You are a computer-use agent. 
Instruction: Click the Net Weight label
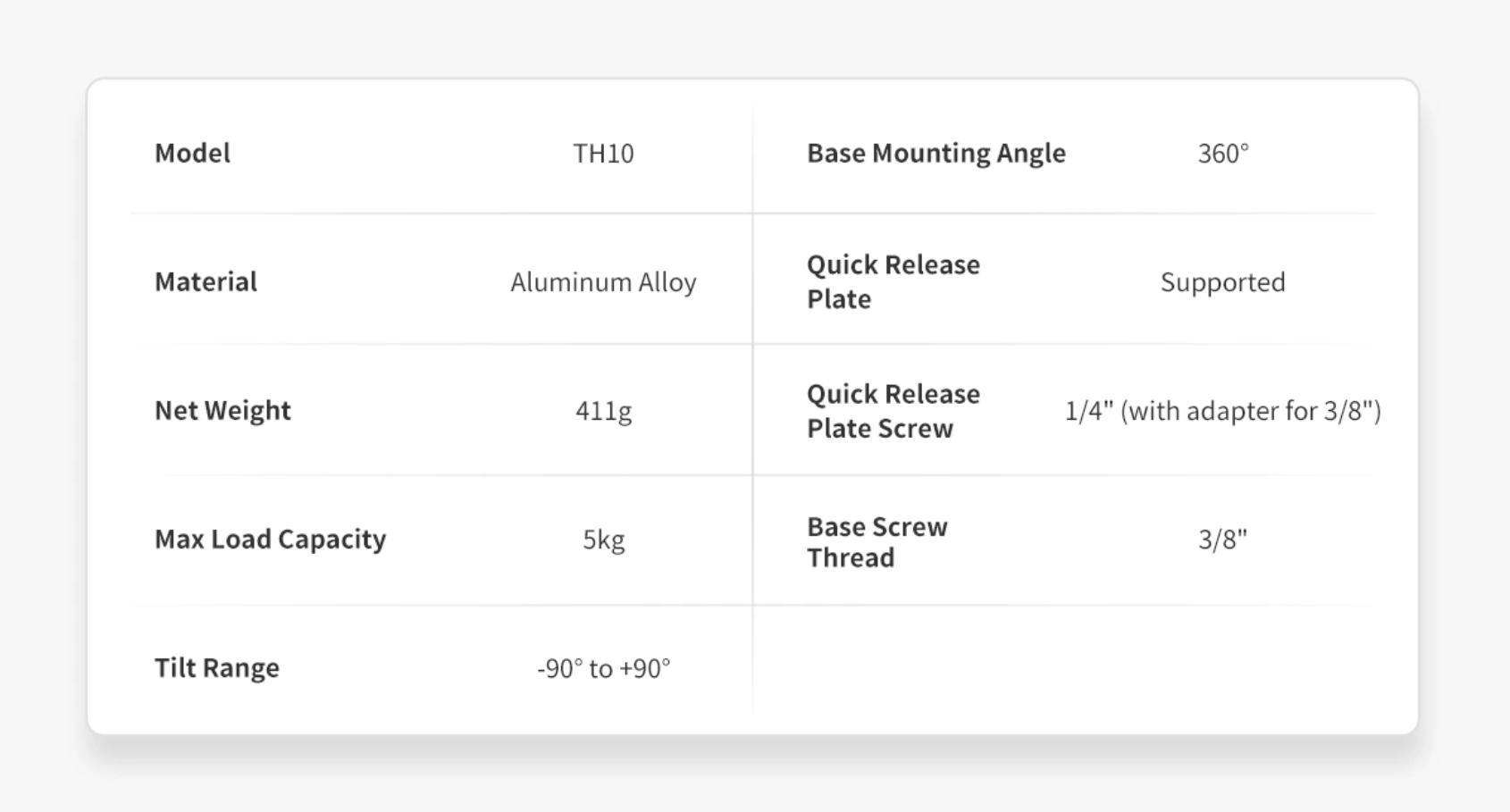(222, 410)
